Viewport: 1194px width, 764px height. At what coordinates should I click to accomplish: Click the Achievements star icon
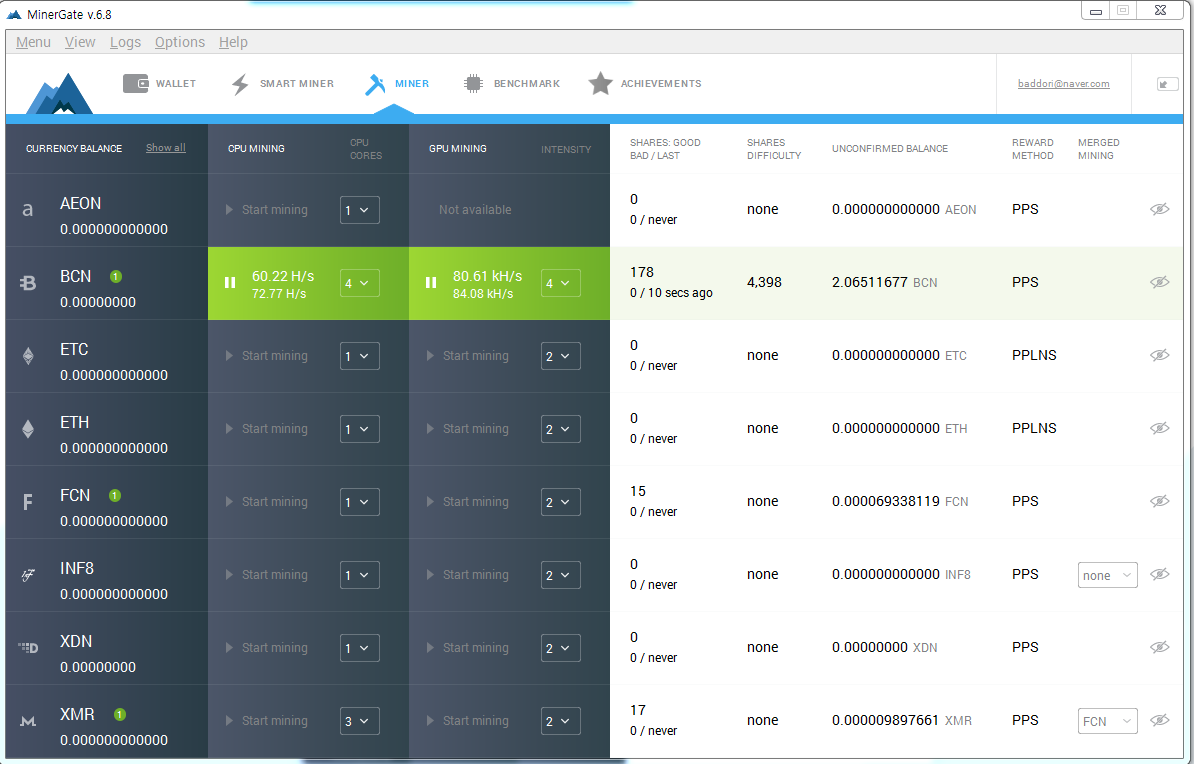click(x=600, y=83)
